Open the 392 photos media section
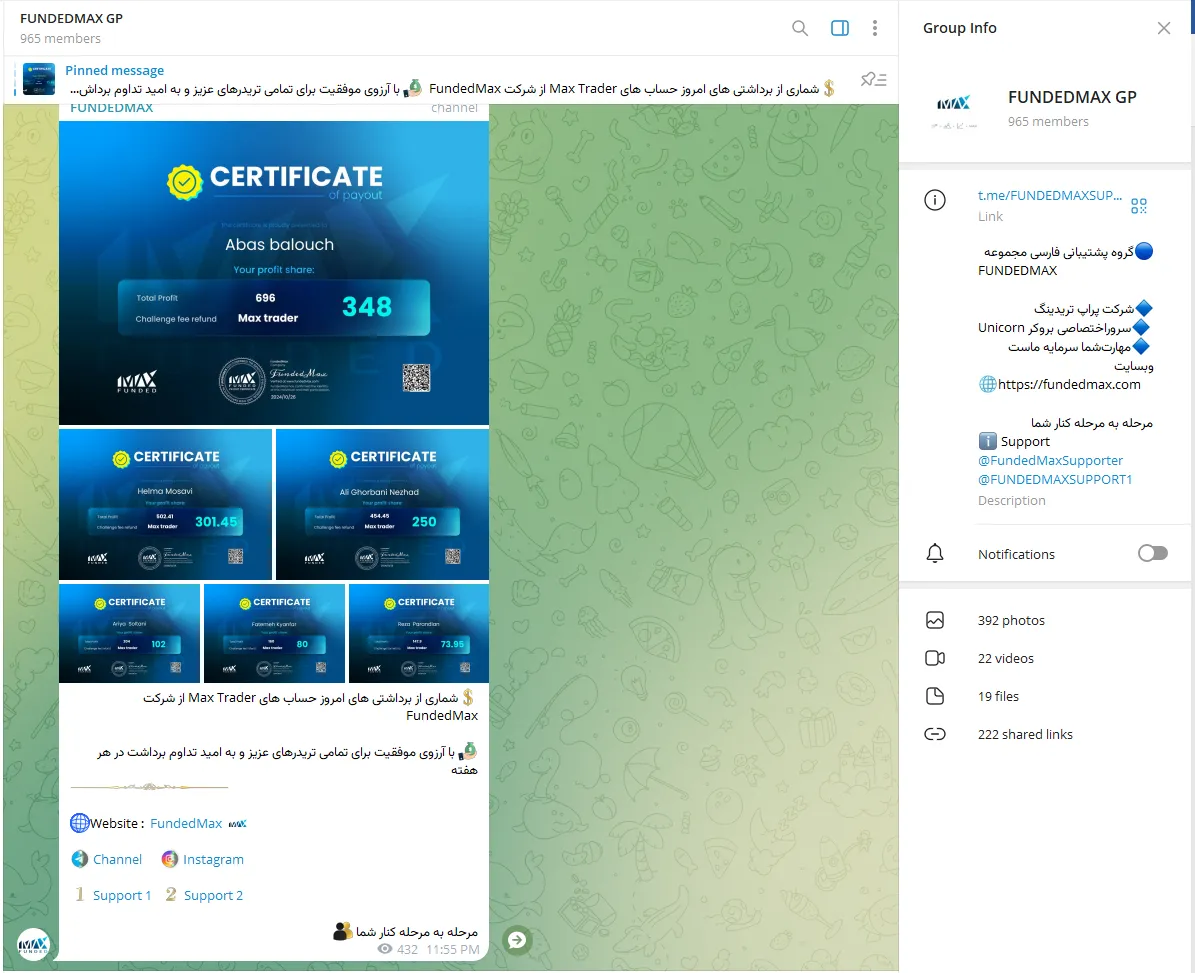The height and width of the screenshot is (973, 1195). click(x=1011, y=620)
